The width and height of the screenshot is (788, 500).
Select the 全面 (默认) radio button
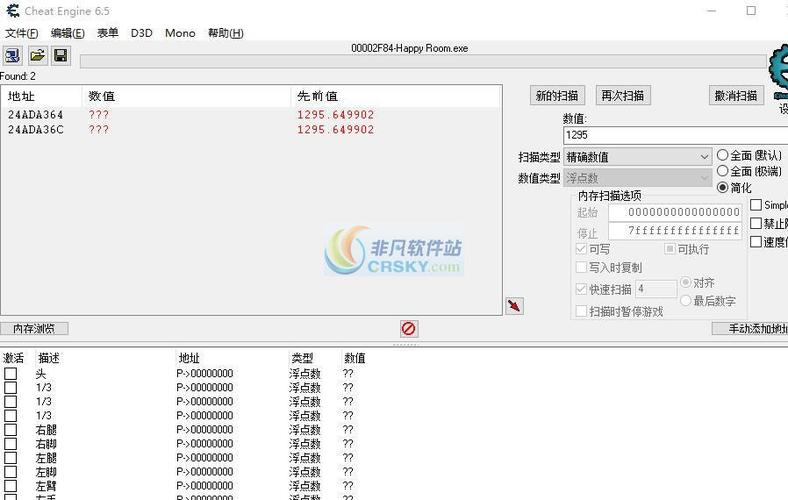click(x=723, y=155)
